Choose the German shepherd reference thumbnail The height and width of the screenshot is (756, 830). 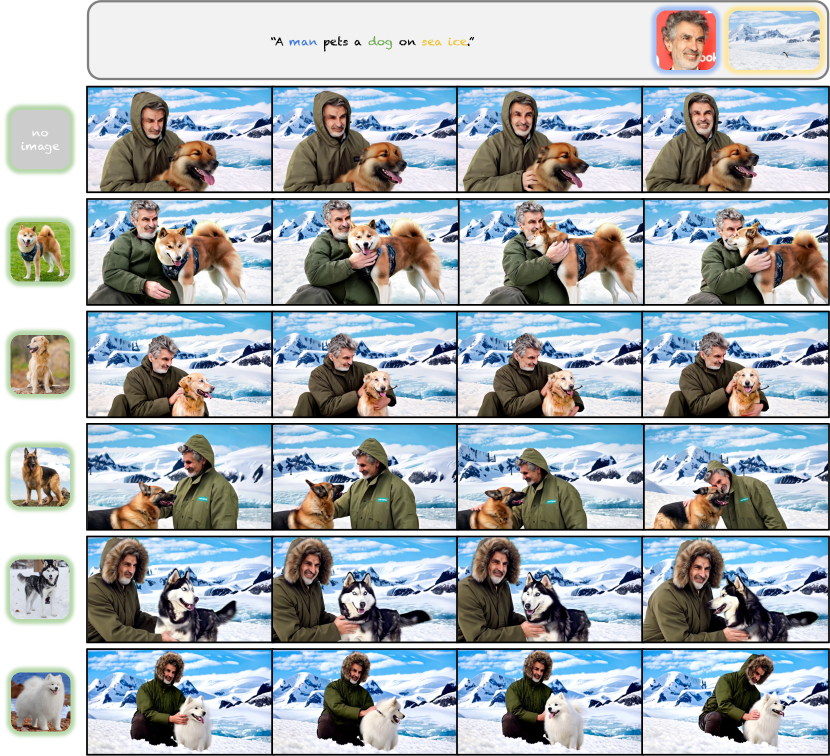pyautogui.click(x=40, y=476)
